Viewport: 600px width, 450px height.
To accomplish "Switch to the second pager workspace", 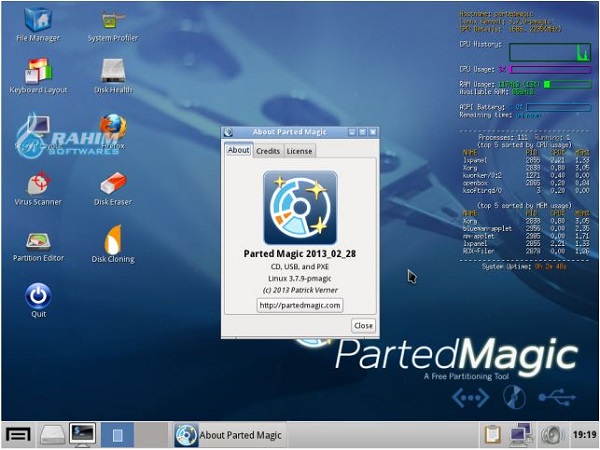I will click(151, 435).
